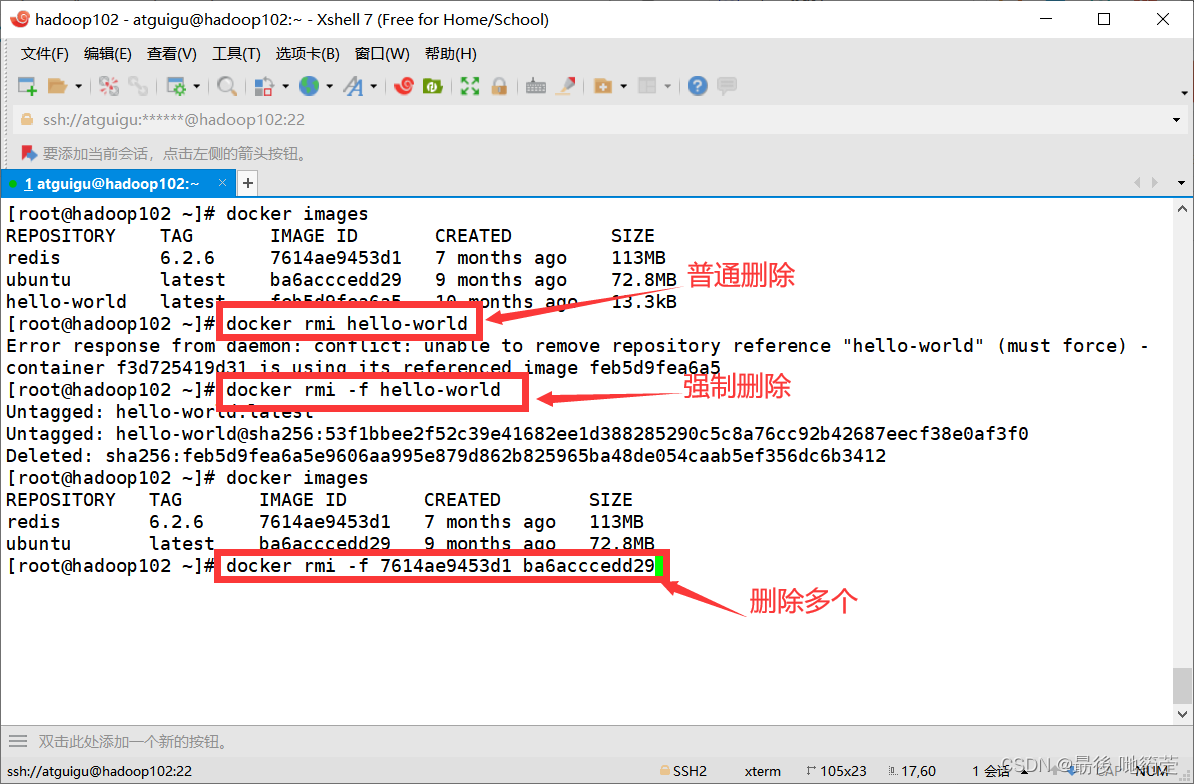Viewport: 1194px width, 784px height.
Task: Click the tab scroll right arrow
Action: 1155,183
